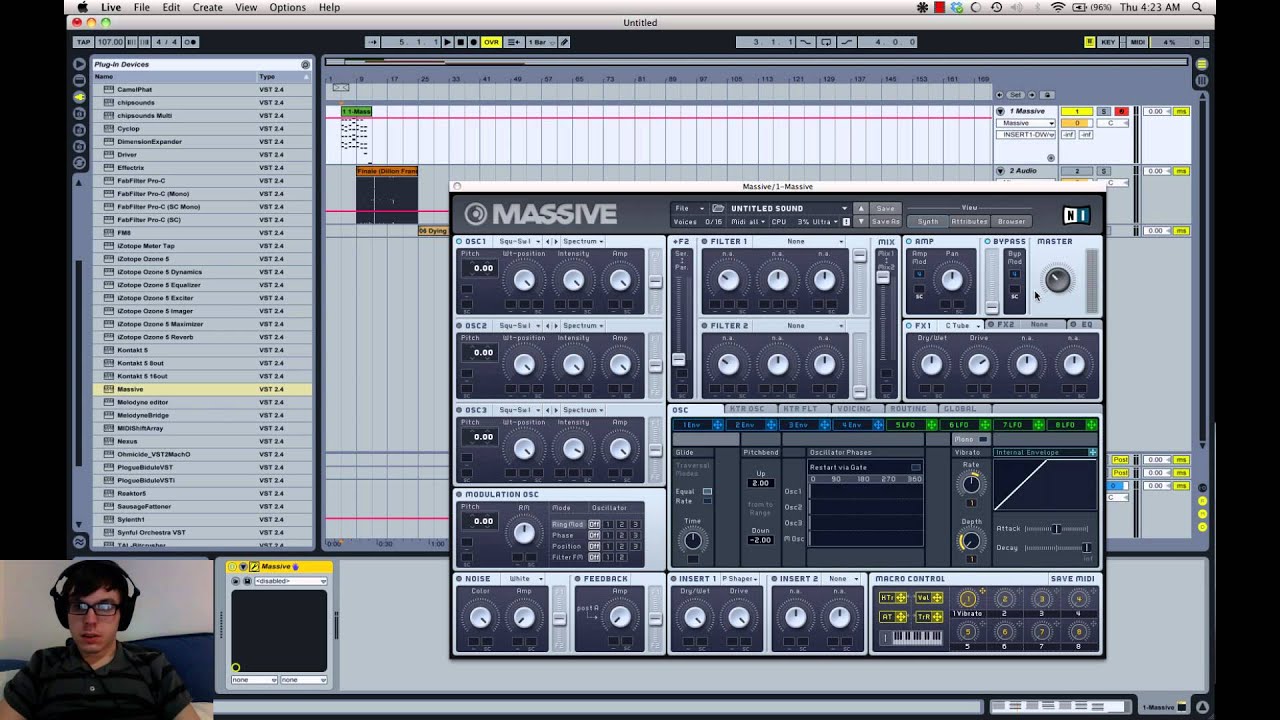Select Sylenth1 in the plug-in list
Viewport: 1280px width, 720px height.
(202, 519)
